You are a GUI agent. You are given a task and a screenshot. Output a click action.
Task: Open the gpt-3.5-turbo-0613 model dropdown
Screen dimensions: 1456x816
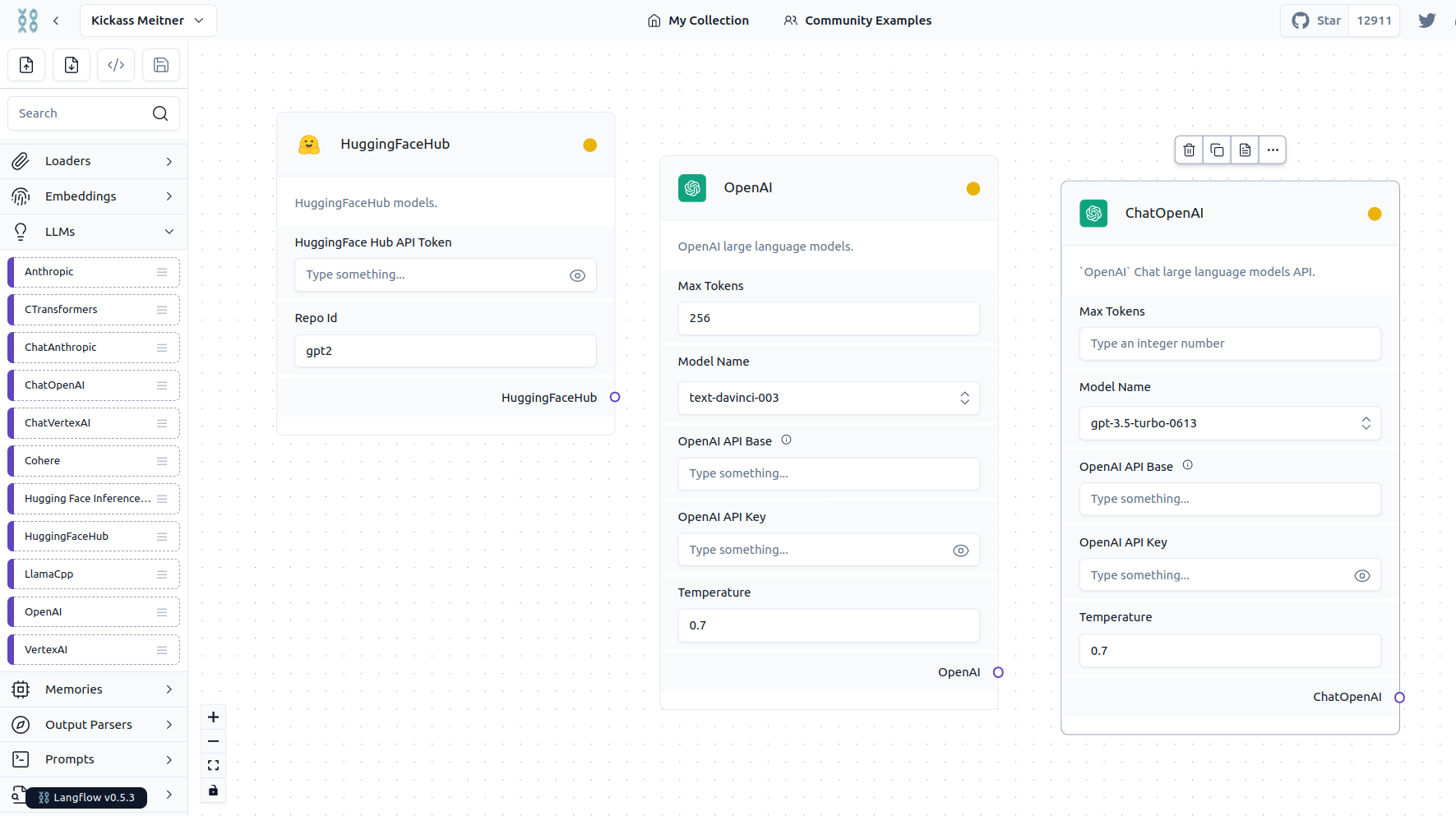[1229, 423]
